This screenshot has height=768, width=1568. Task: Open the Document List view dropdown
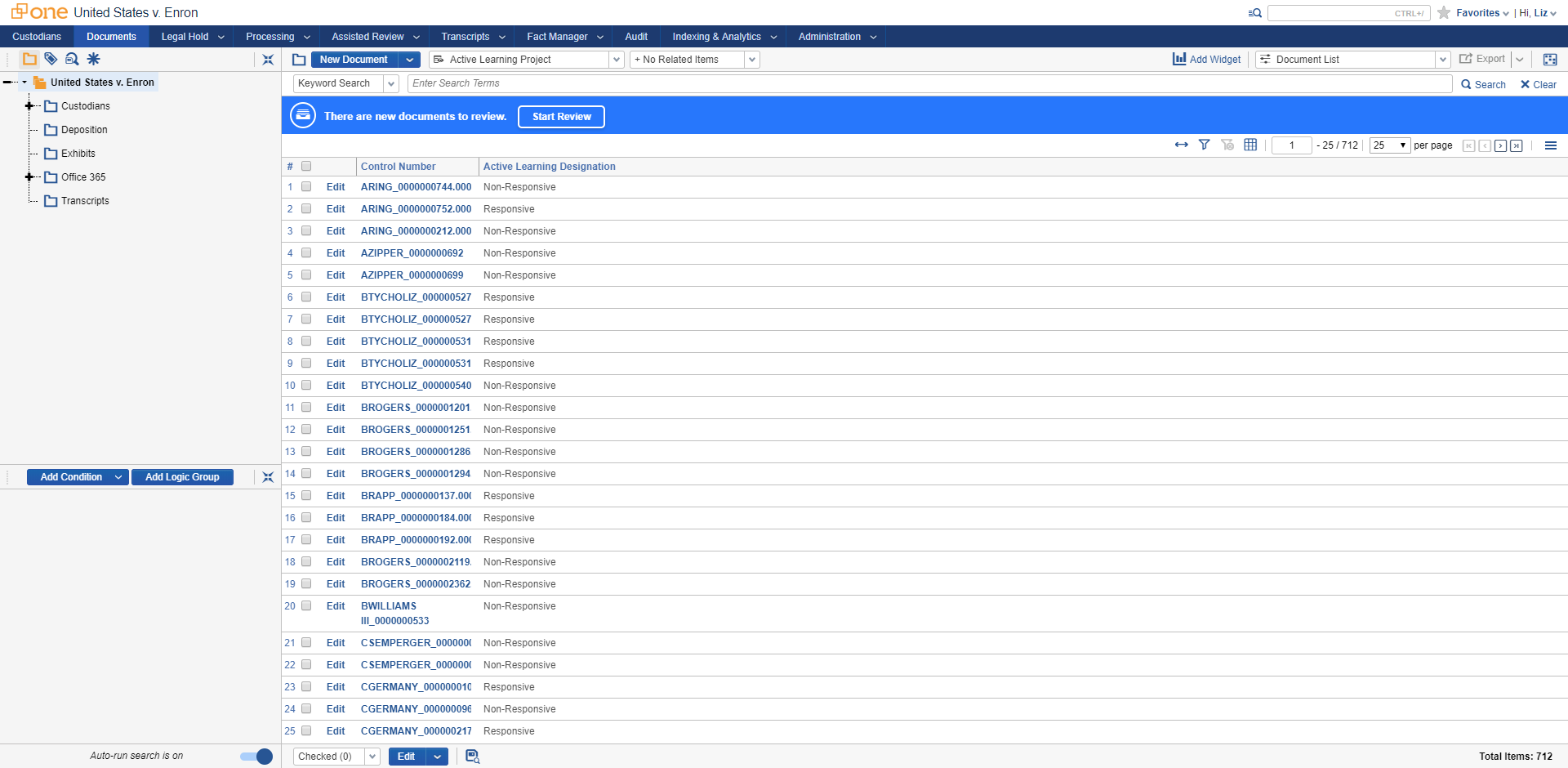(x=1442, y=60)
